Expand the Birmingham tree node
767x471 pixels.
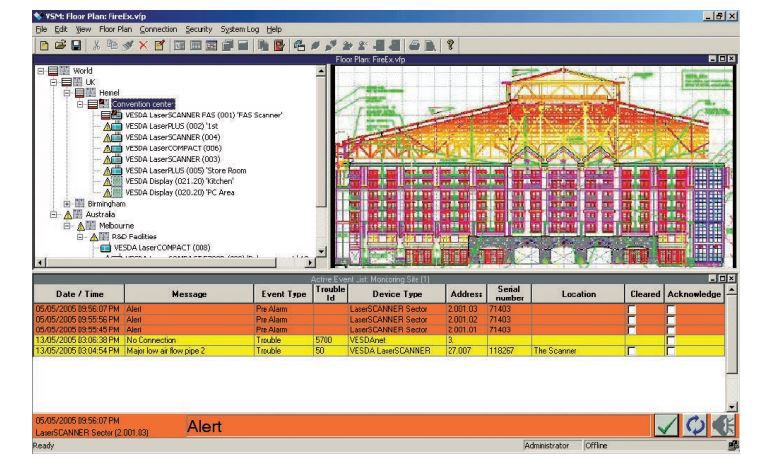[x=67, y=204]
